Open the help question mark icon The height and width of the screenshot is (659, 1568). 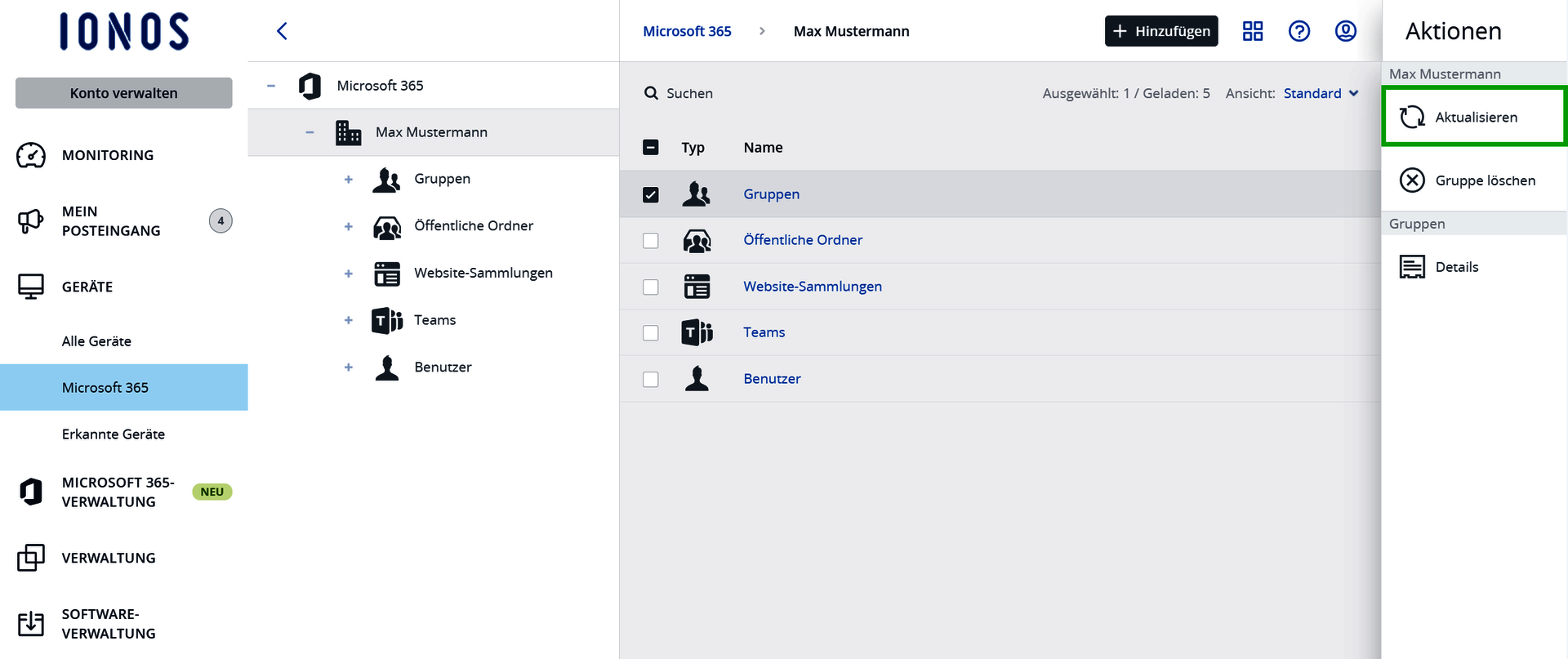coord(1299,31)
